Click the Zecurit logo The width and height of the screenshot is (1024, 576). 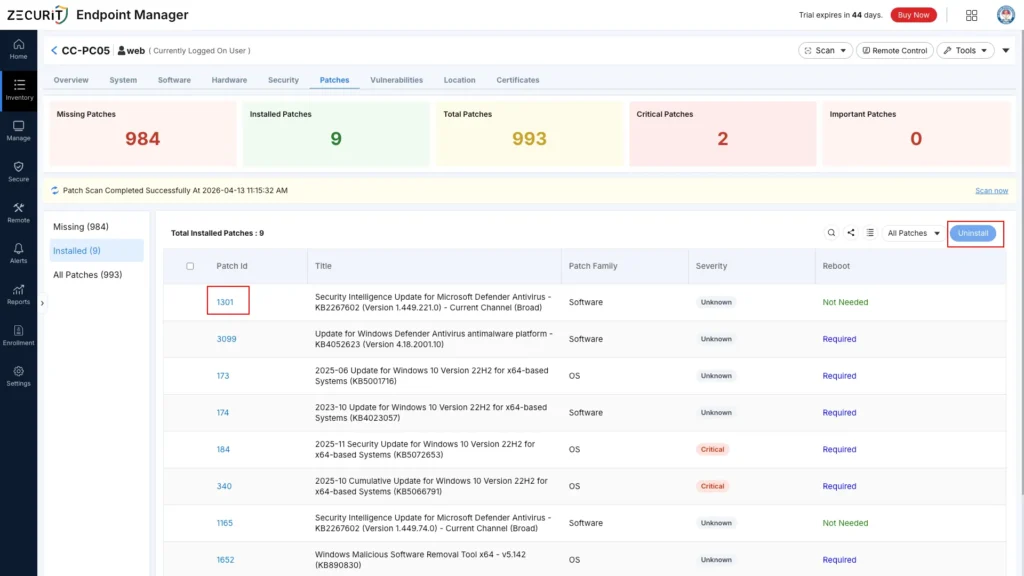[x=37, y=14]
